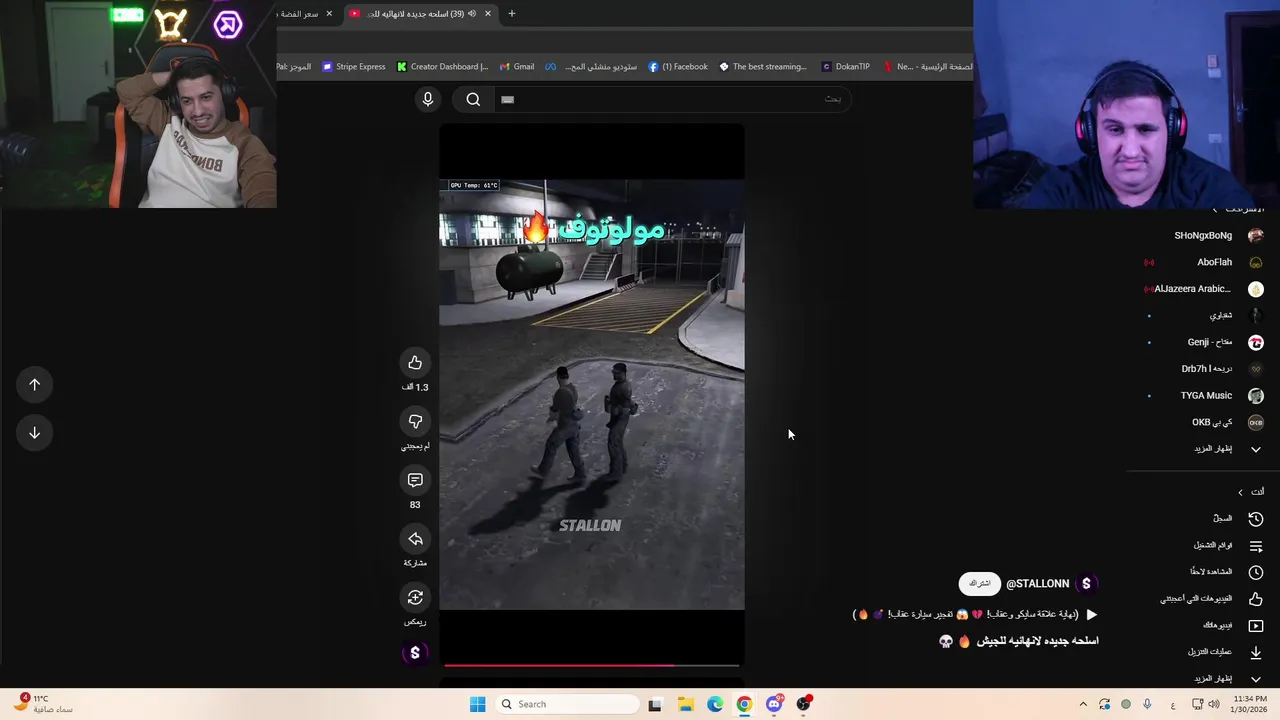1280x720 pixels.
Task: Show hidden system tray icons
Action: 1083,704
